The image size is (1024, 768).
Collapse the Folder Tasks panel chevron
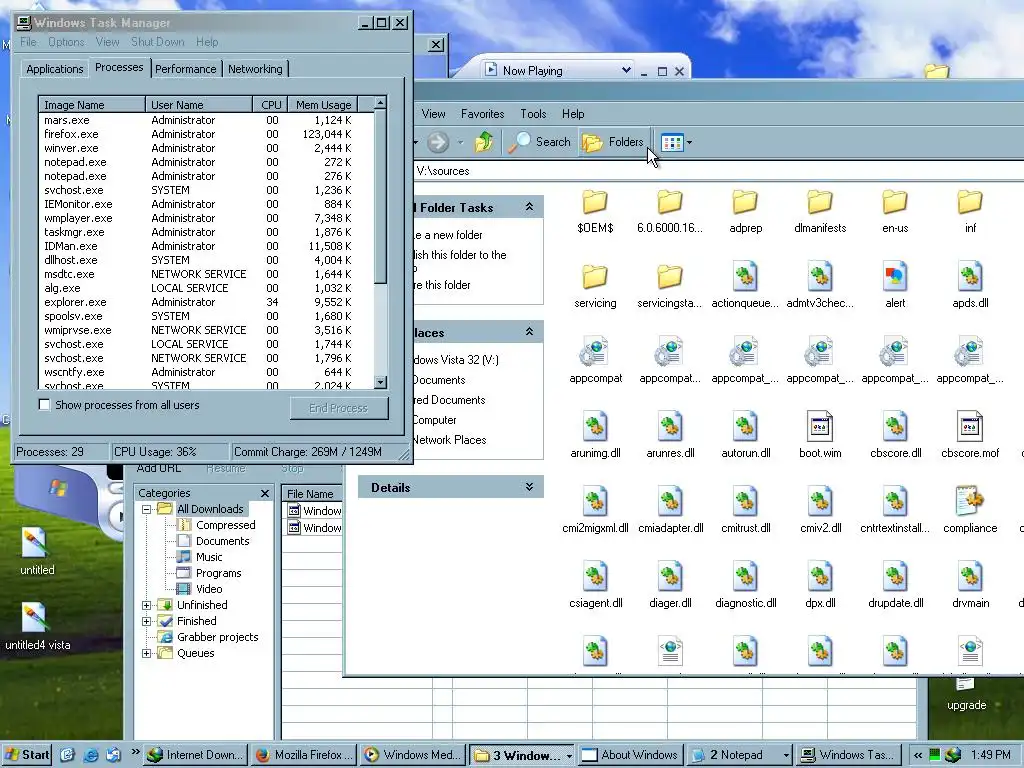click(530, 207)
